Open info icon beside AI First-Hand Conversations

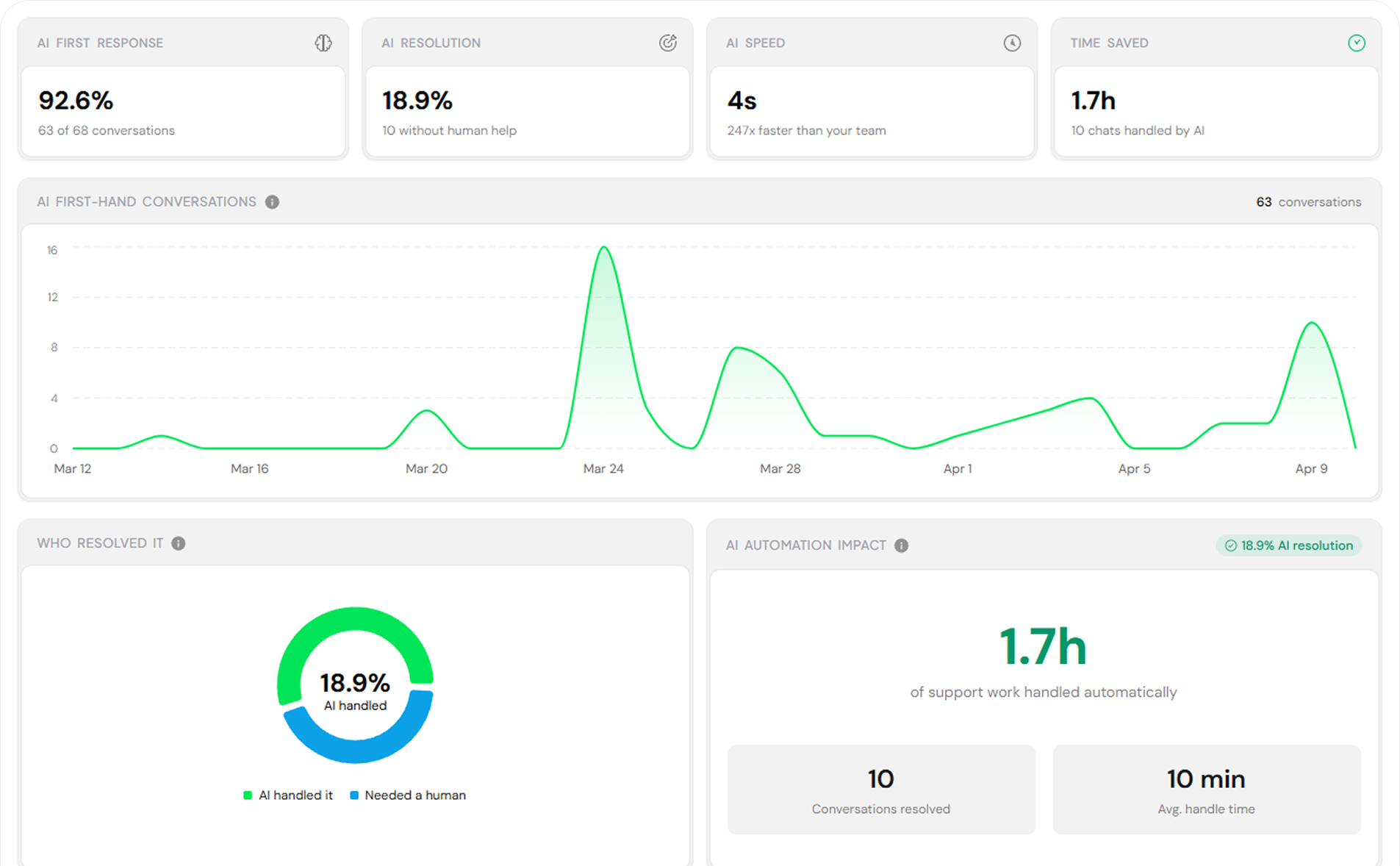tap(272, 201)
